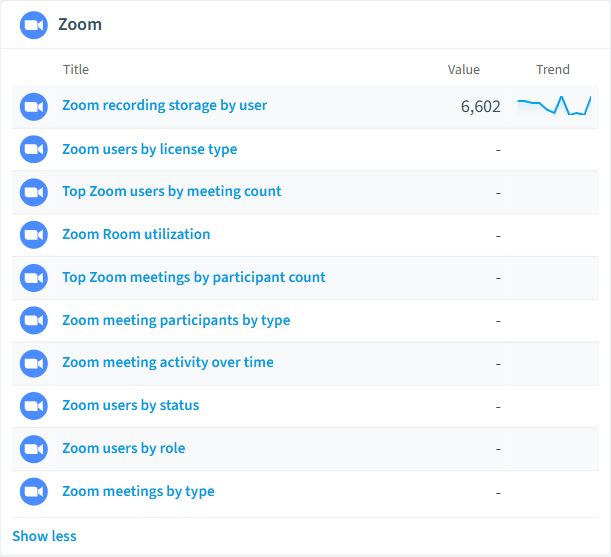Click the icon beside Zoom meeting participants by type
This screenshot has width=611, height=557.
point(34,320)
